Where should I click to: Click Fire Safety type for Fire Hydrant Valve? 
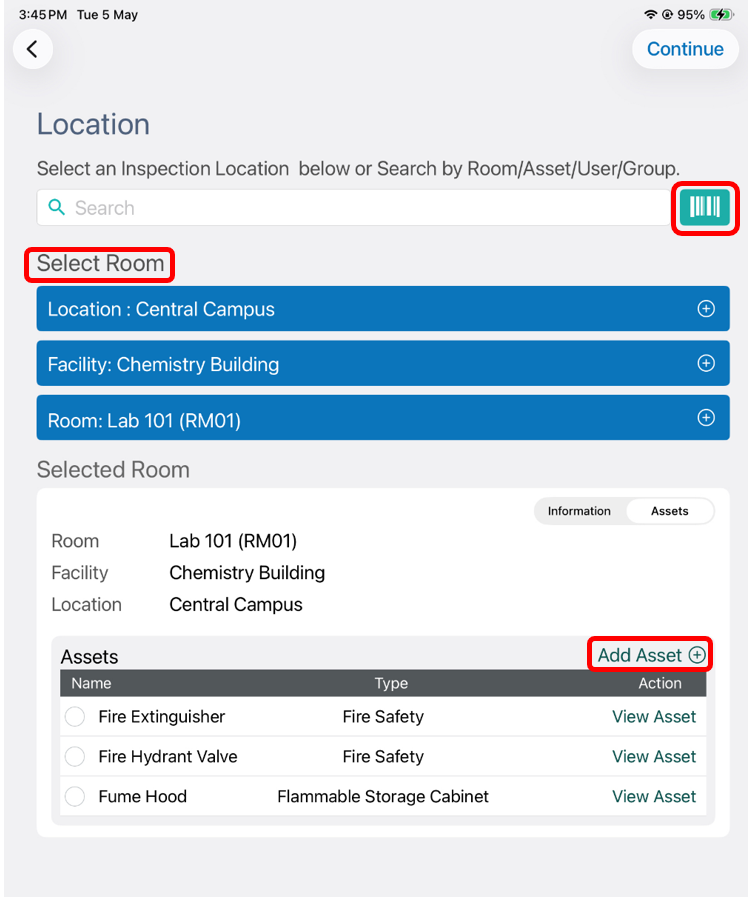[383, 756]
